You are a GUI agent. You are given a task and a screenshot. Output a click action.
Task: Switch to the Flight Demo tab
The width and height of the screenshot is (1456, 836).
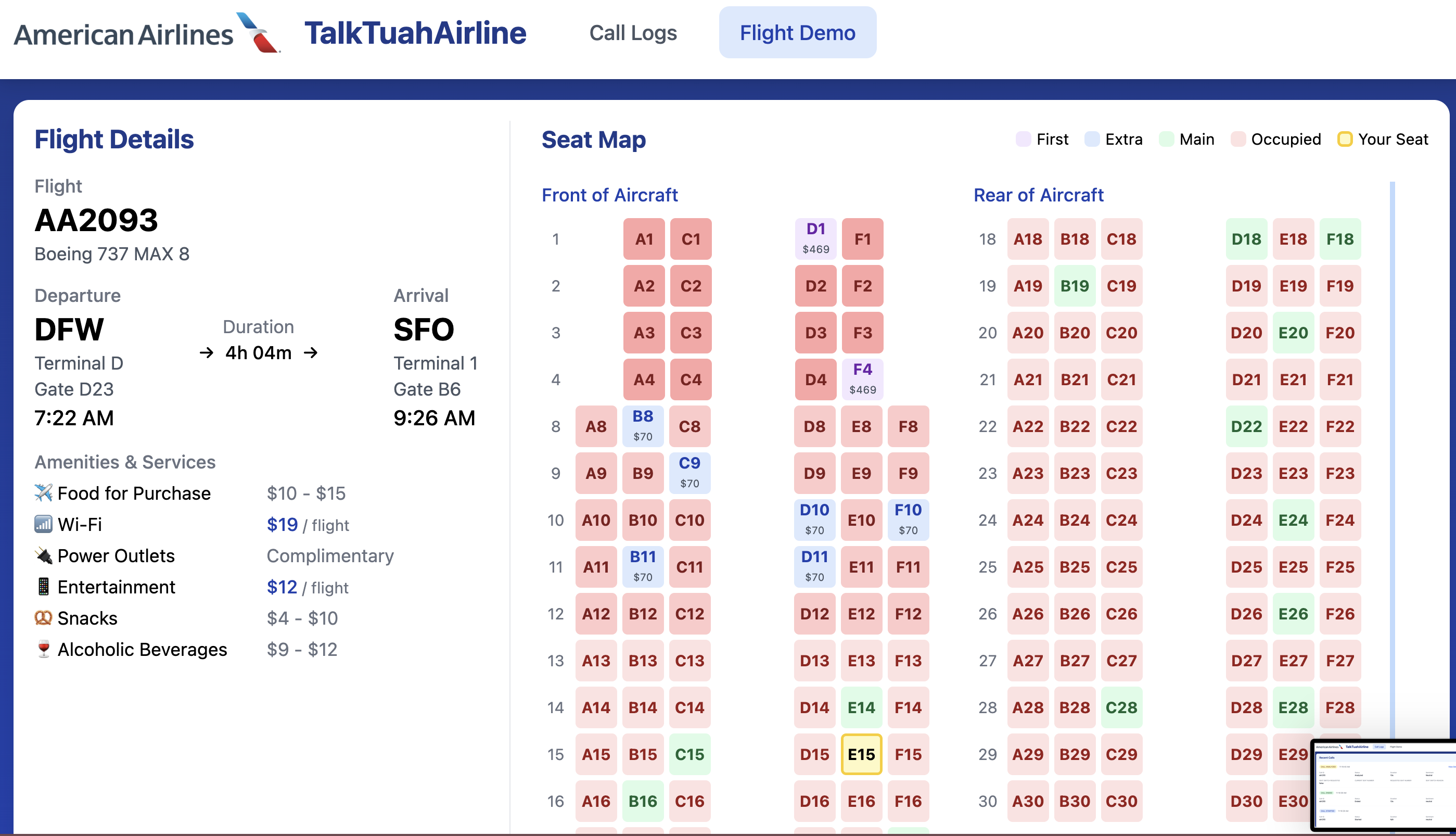coord(797,33)
